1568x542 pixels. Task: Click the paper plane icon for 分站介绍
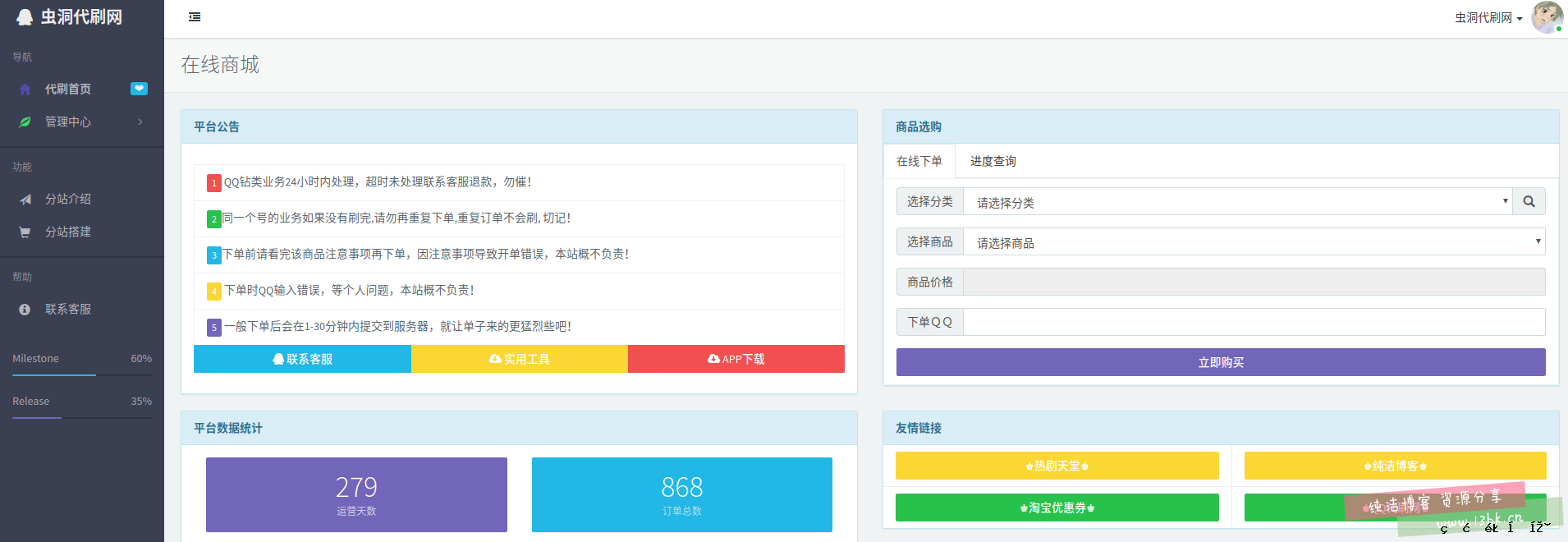pyautogui.click(x=25, y=200)
